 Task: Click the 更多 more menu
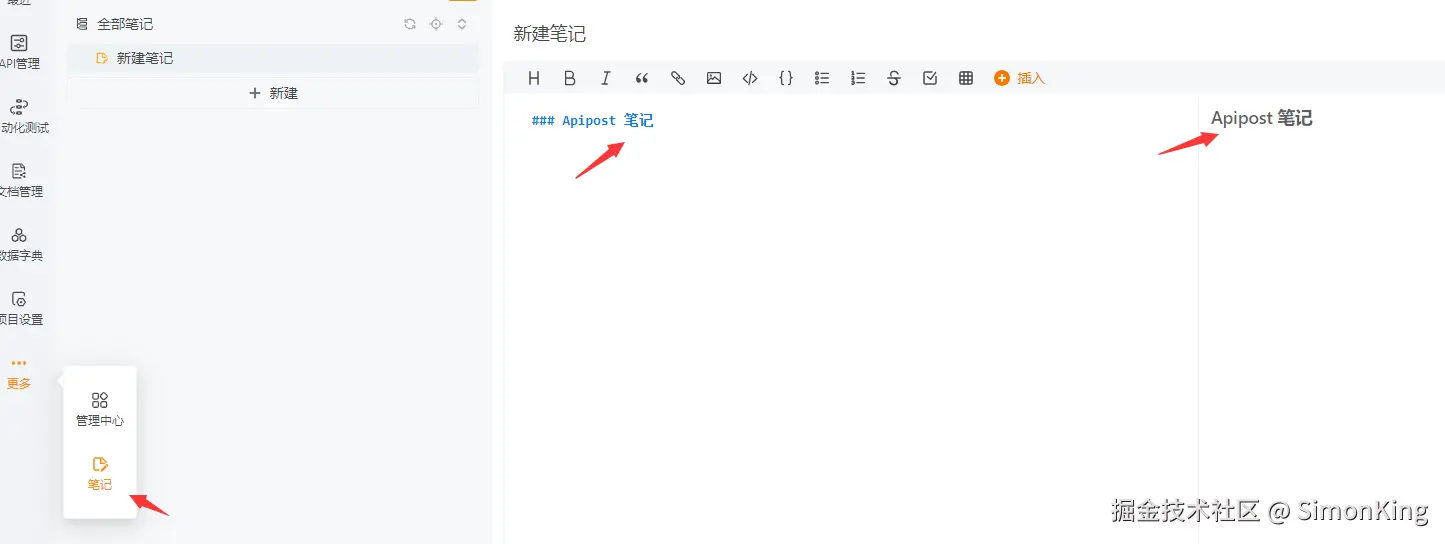pyautogui.click(x=19, y=373)
